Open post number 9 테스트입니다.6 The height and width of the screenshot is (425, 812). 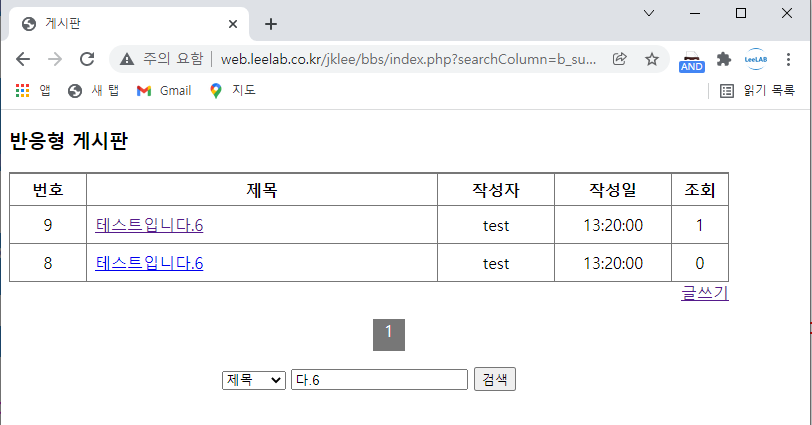(x=150, y=225)
